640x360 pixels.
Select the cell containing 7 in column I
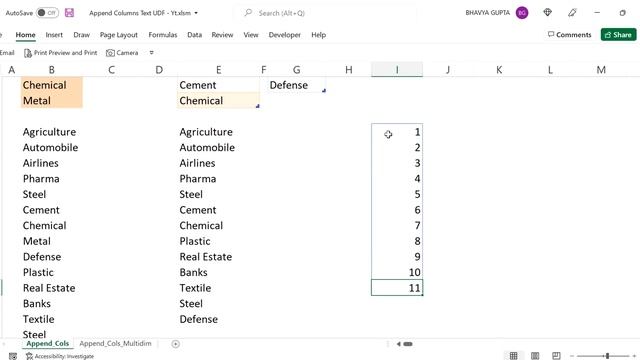tap(397, 226)
